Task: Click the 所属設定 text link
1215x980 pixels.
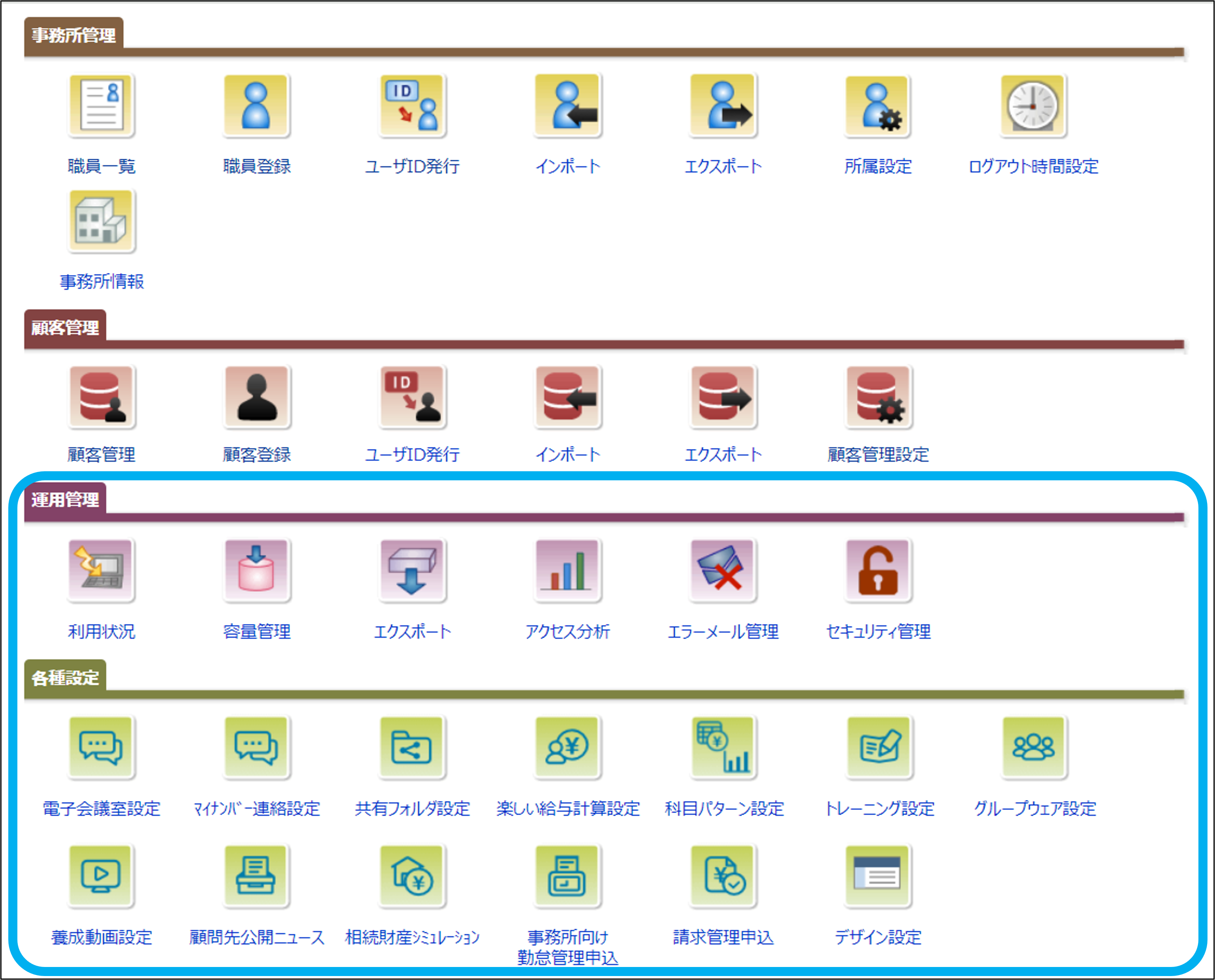Action: tap(878, 167)
